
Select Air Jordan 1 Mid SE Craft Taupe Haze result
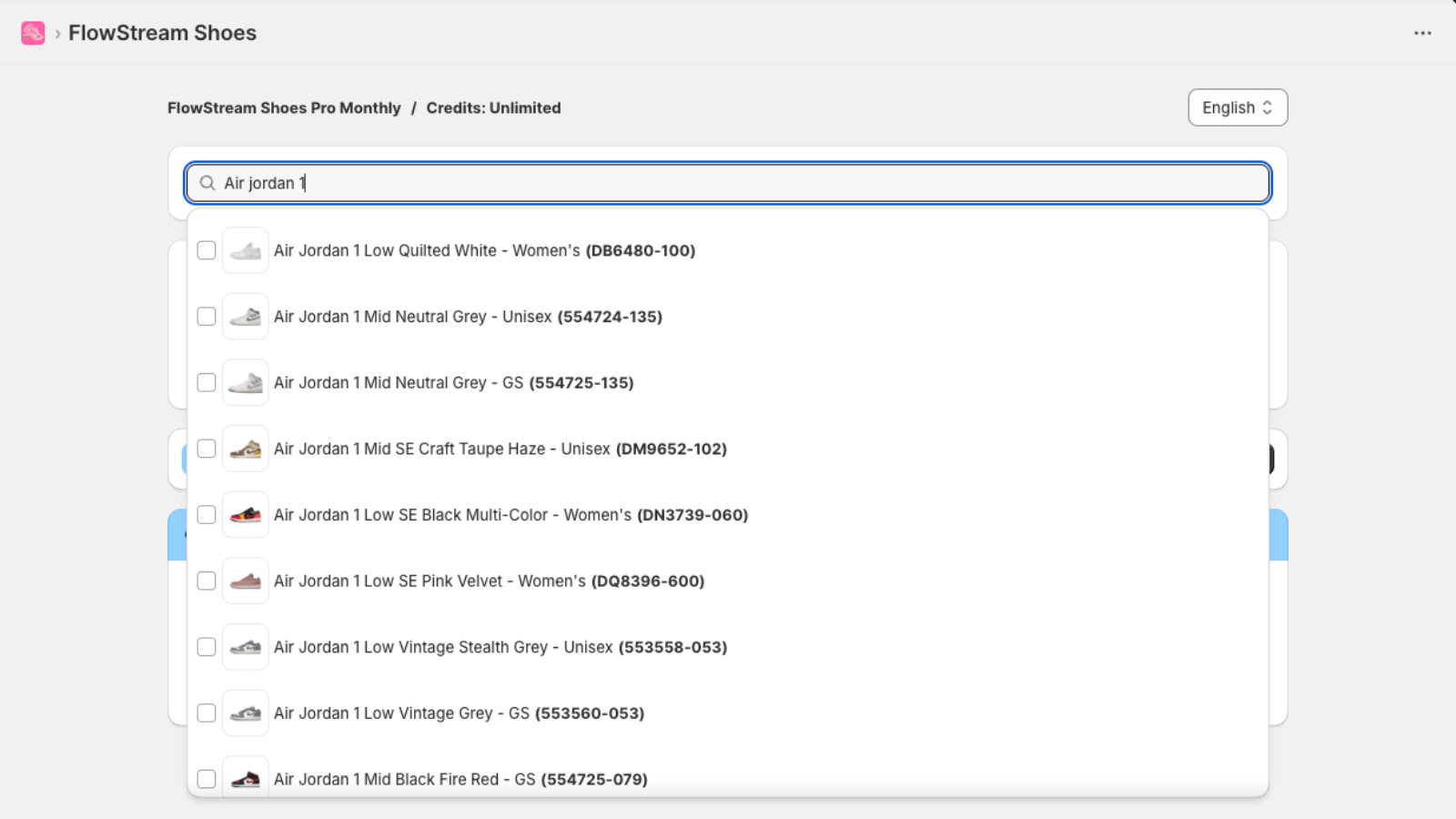[728, 449]
